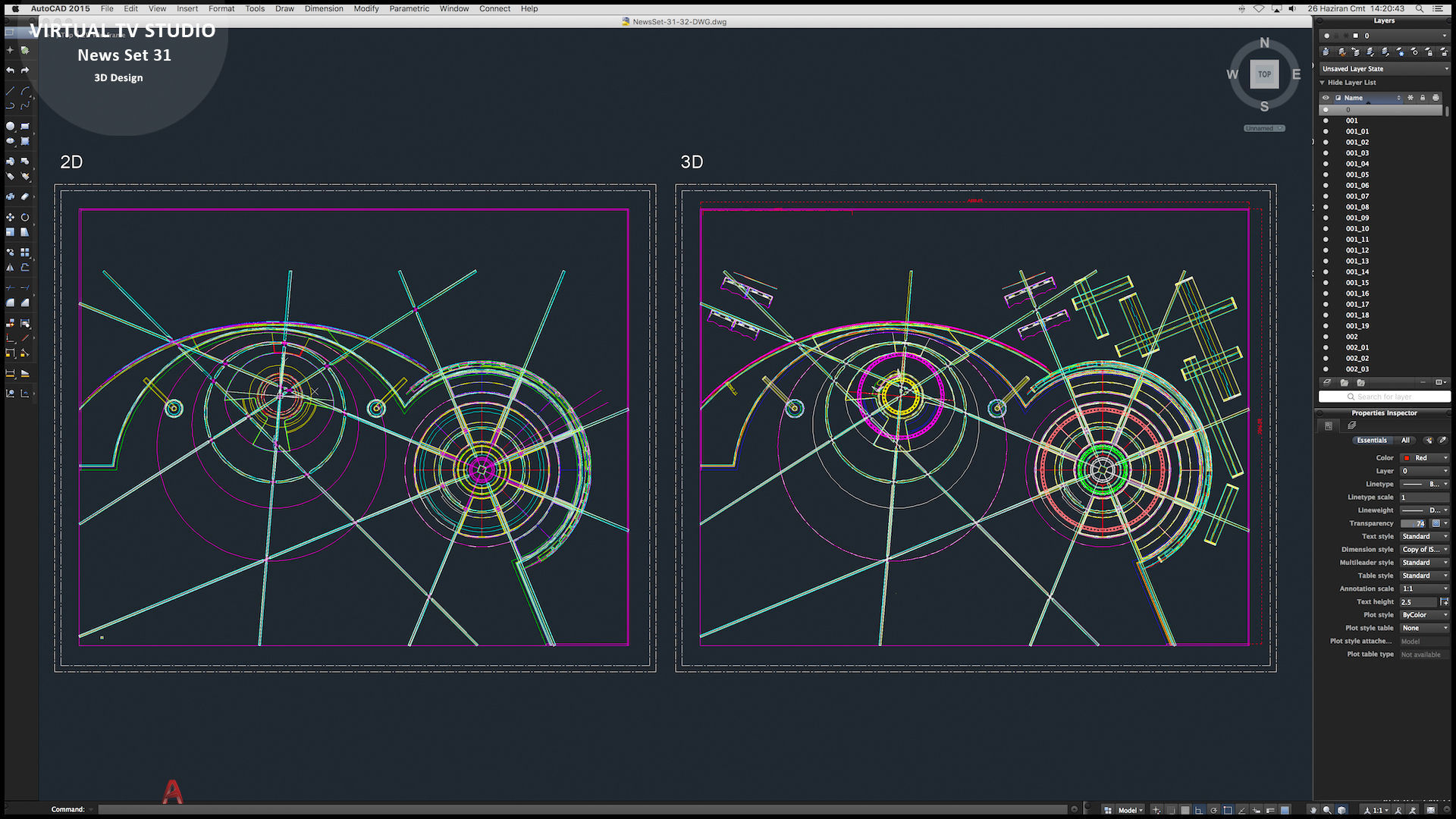
Task: Click the Pan hand icon in status bar
Action: [x=1313, y=810]
